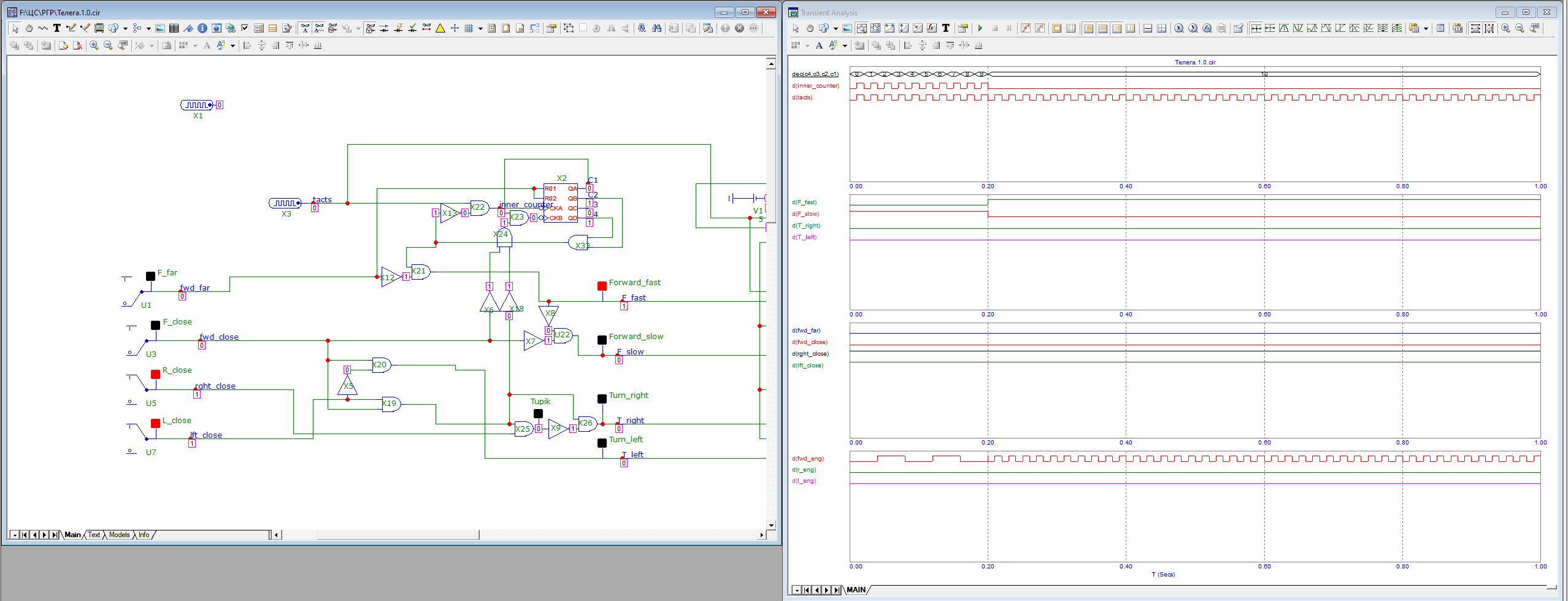Click the scroll-up arrow of schematic vertical scrollbar
The height and width of the screenshot is (601, 1568).
pyautogui.click(x=771, y=63)
